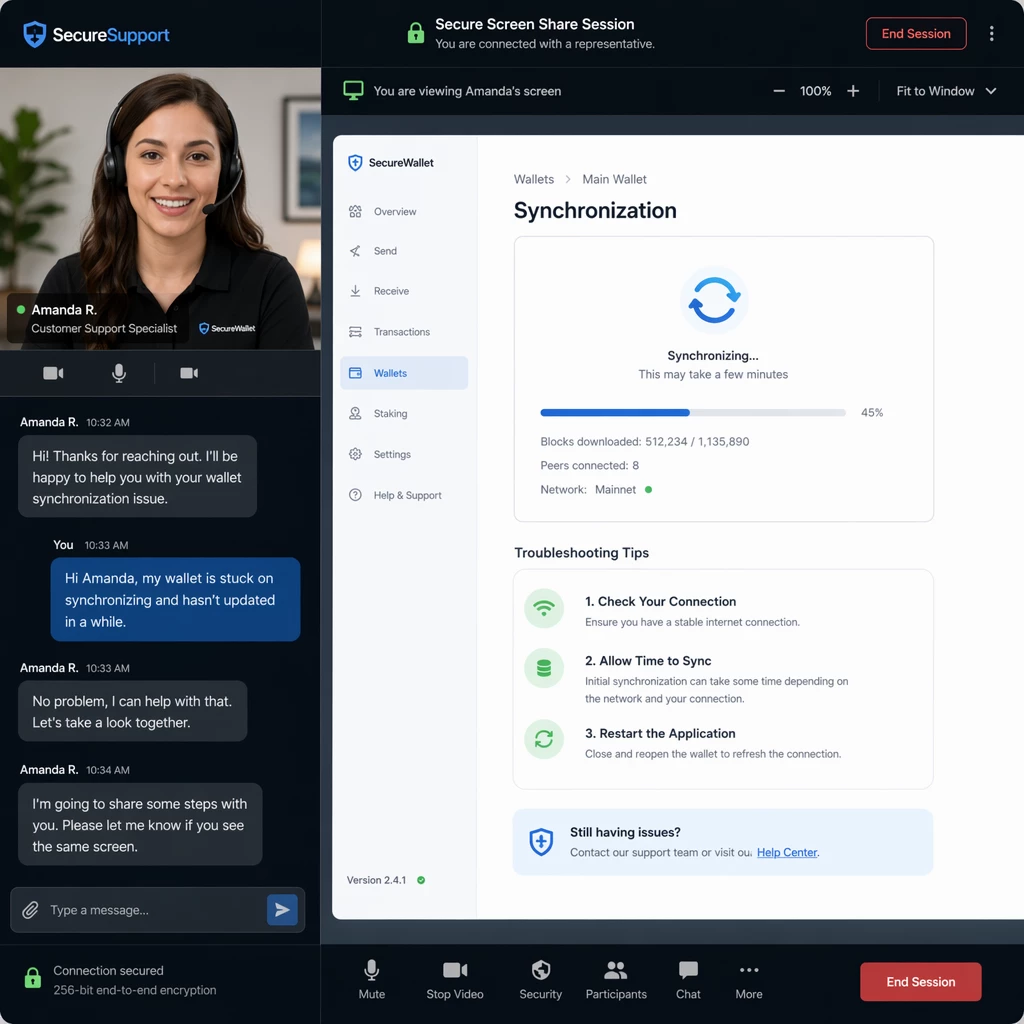
Task: Click the Connection secured lock icon
Action: pyautogui.click(x=33, y=978)
